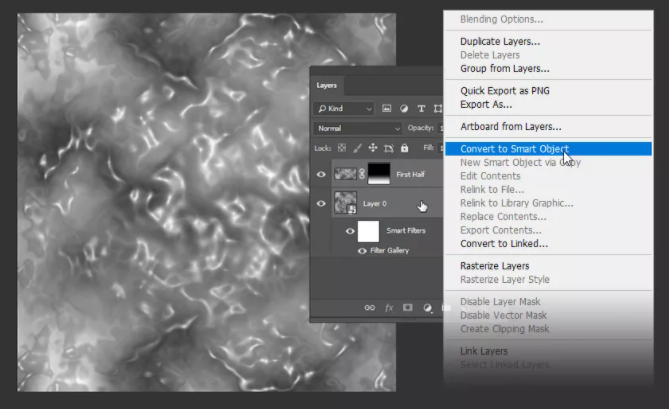The width and height of the screenshot is (669, 409).
Task: Toggle Filter Gallery effect visibility eye
Action: click(x=362, y=251)
